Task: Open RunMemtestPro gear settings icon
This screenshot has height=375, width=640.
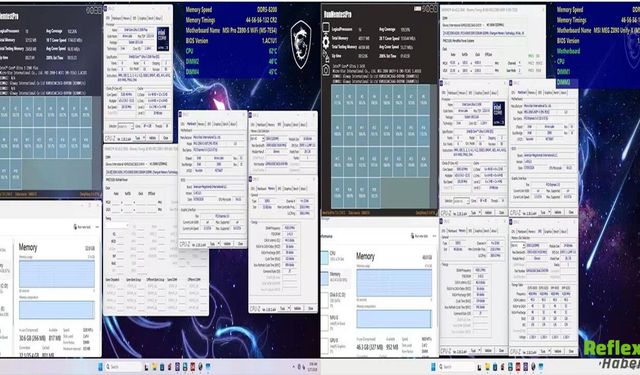Action: (326, 42)
